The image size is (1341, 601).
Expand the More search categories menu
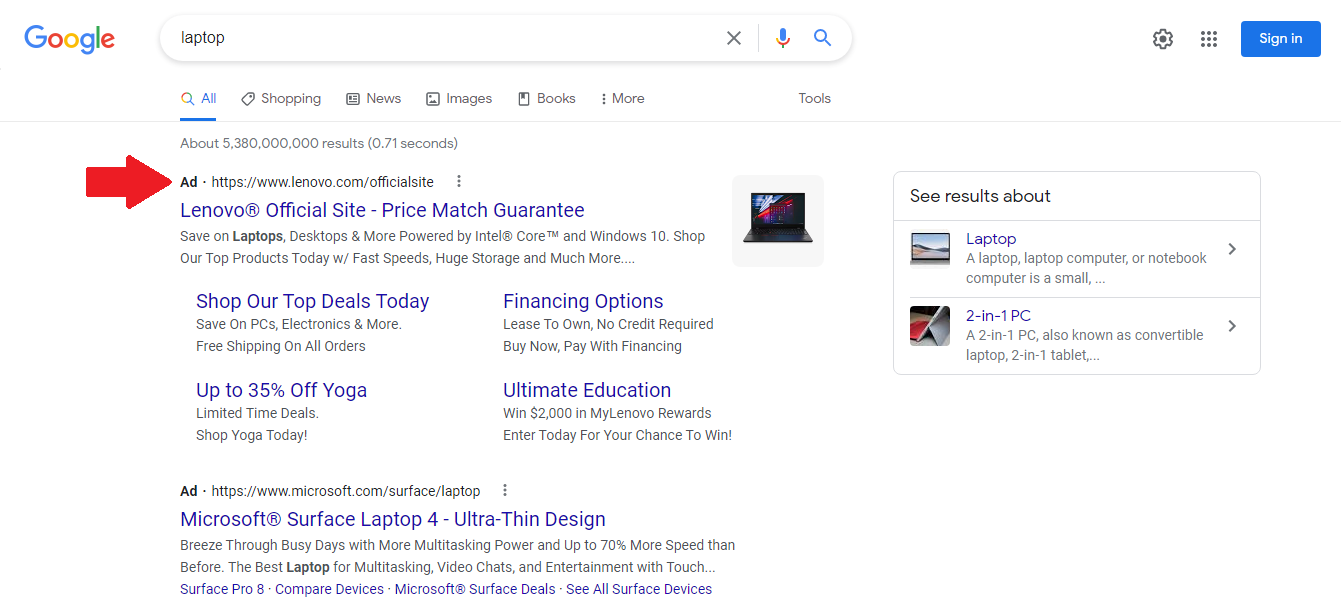[x=622, y=99]
